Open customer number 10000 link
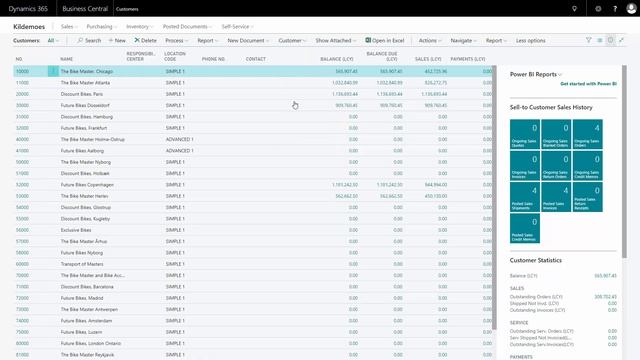This screenshot has width=640, height=360. pos(22,71)
